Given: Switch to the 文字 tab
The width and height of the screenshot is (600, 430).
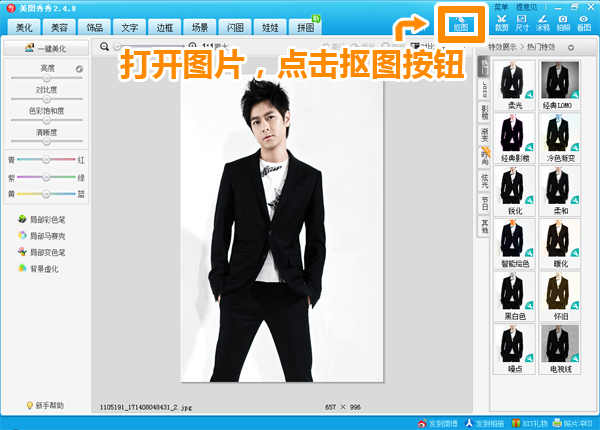Looking at the screenshot, I should [130, 28].
